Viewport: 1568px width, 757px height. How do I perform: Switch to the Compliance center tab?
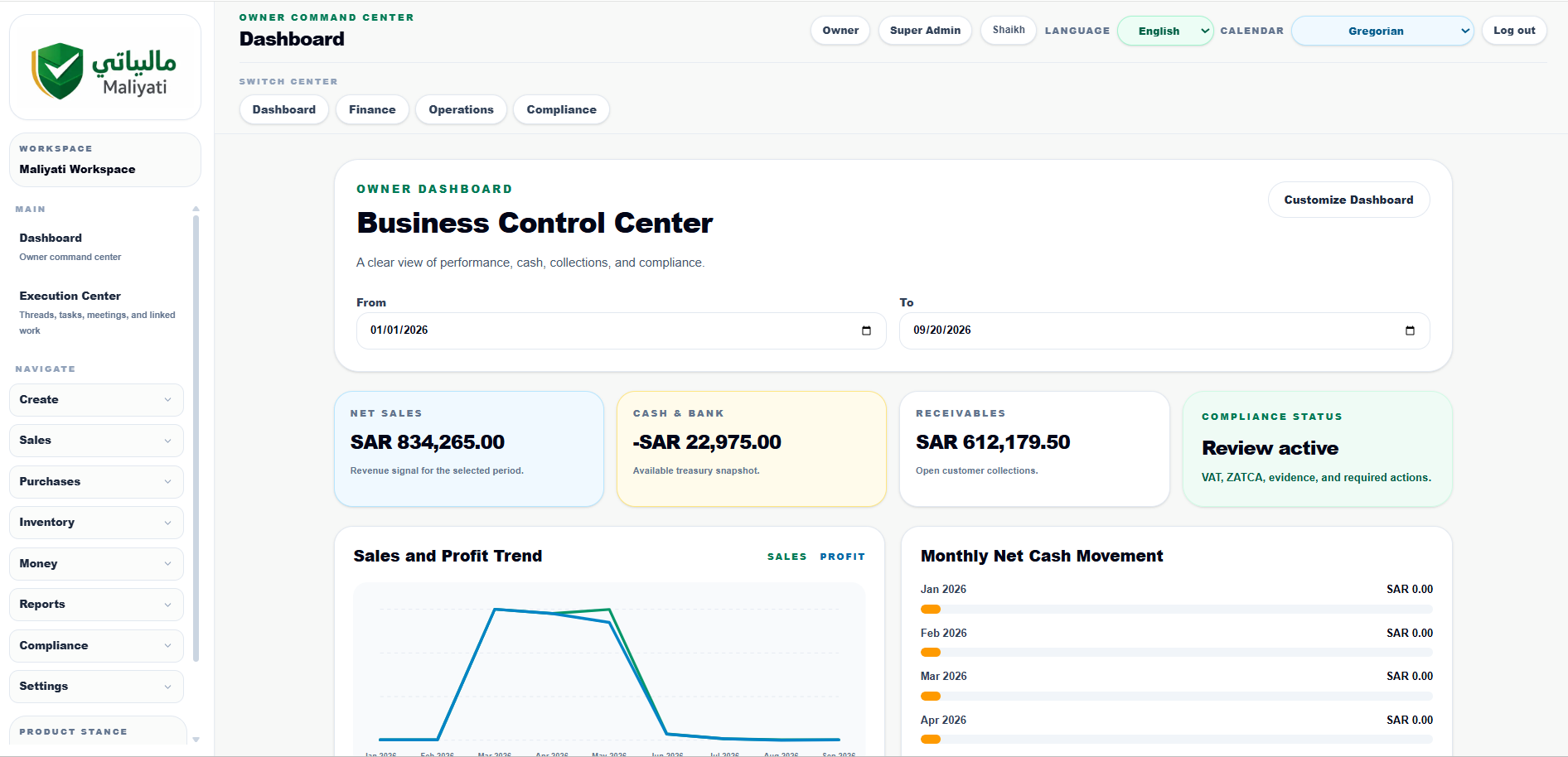point(561,109)
